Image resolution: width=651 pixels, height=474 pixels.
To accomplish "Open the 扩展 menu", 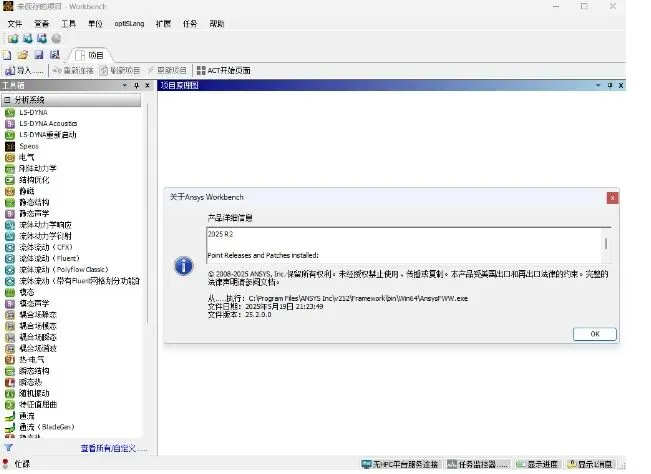I will pos(163,24).
